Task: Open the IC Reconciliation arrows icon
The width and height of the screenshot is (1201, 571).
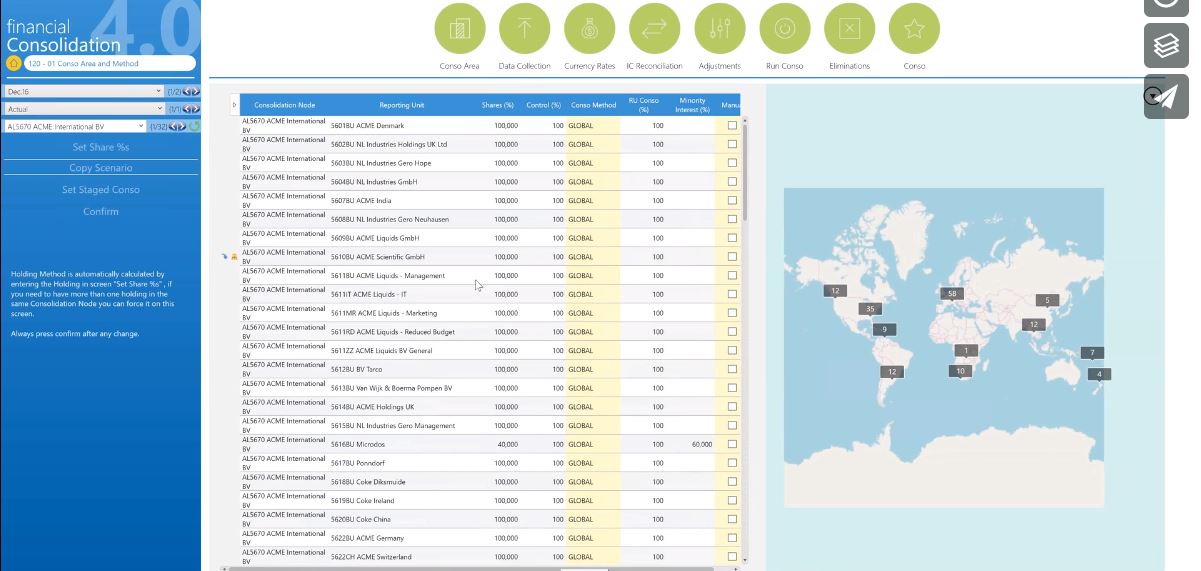Action: click(x=654, y=29)
